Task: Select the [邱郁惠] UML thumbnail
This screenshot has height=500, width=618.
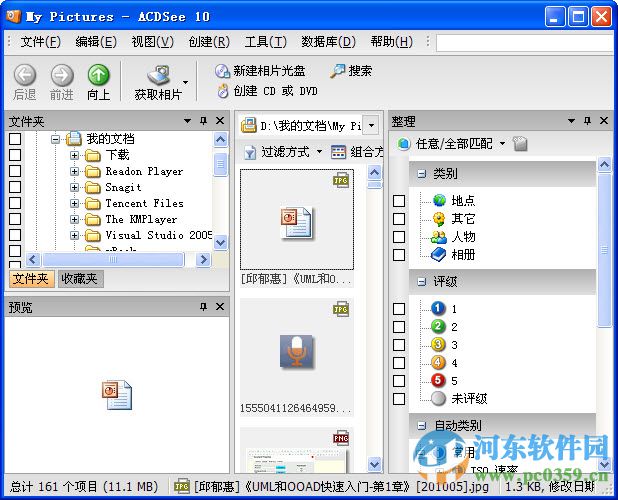Action: pyautogui.click(x=297, y=228)
